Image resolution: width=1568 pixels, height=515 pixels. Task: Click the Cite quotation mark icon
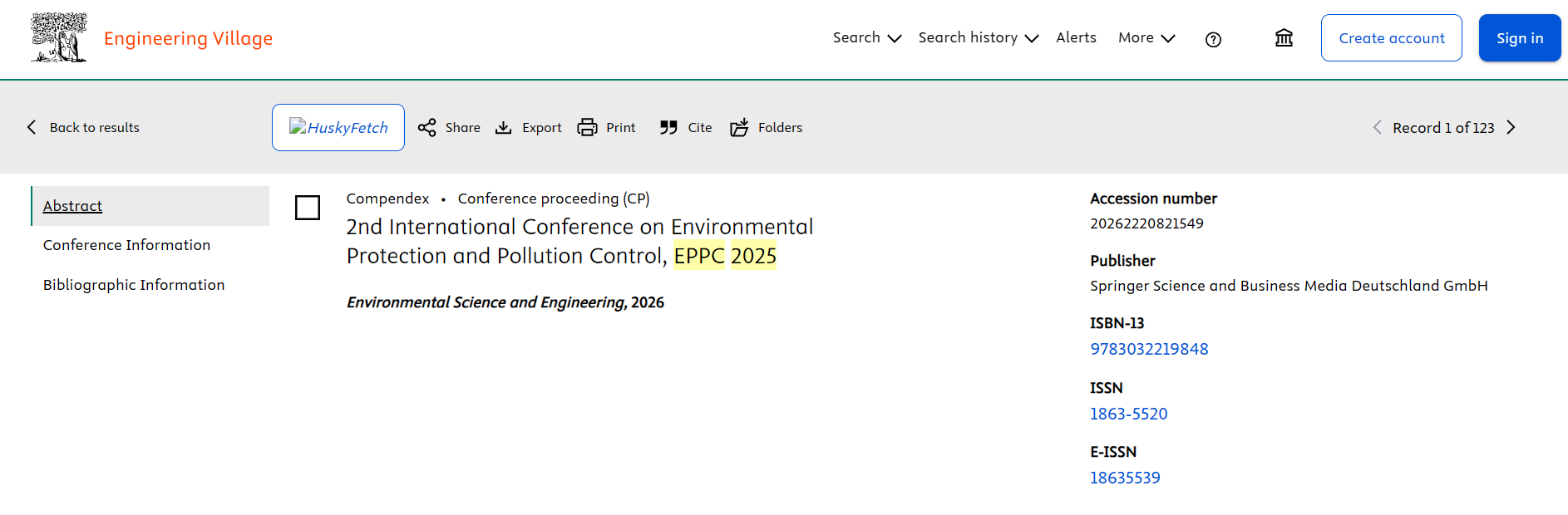tap(668, 127)
